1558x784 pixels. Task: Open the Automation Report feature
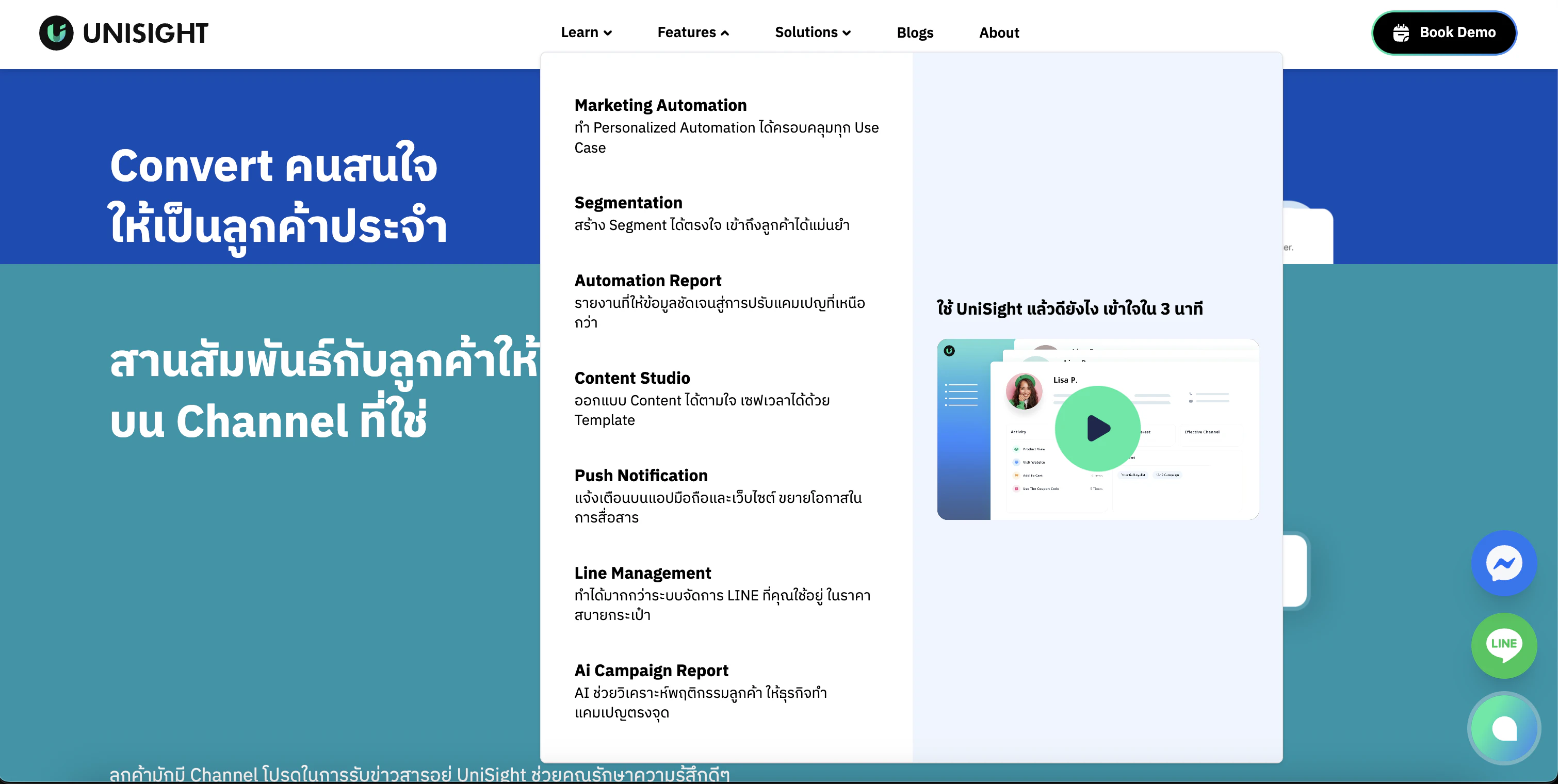click(648, 280)
